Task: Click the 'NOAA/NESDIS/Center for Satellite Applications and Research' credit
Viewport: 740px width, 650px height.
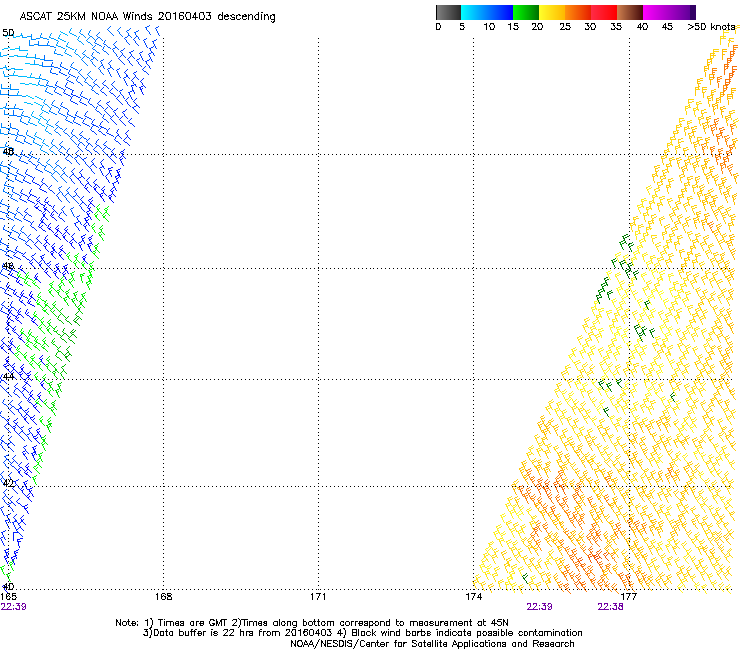Action: (x=432, y=644)
